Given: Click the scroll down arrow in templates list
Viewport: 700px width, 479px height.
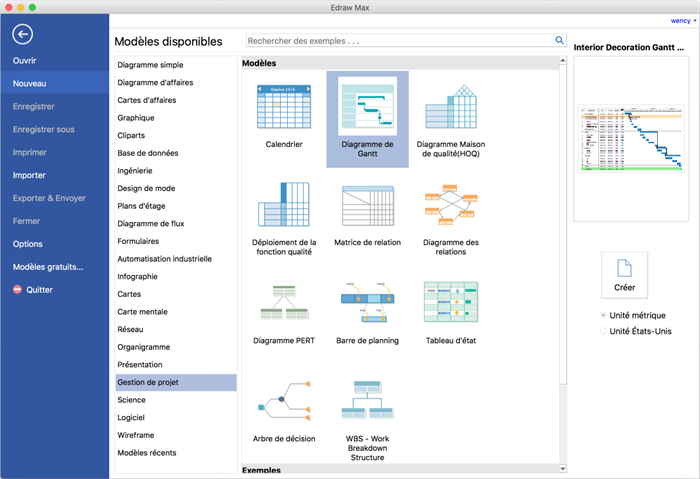Looking at the screenshot, I should click(x=562, y=469).
